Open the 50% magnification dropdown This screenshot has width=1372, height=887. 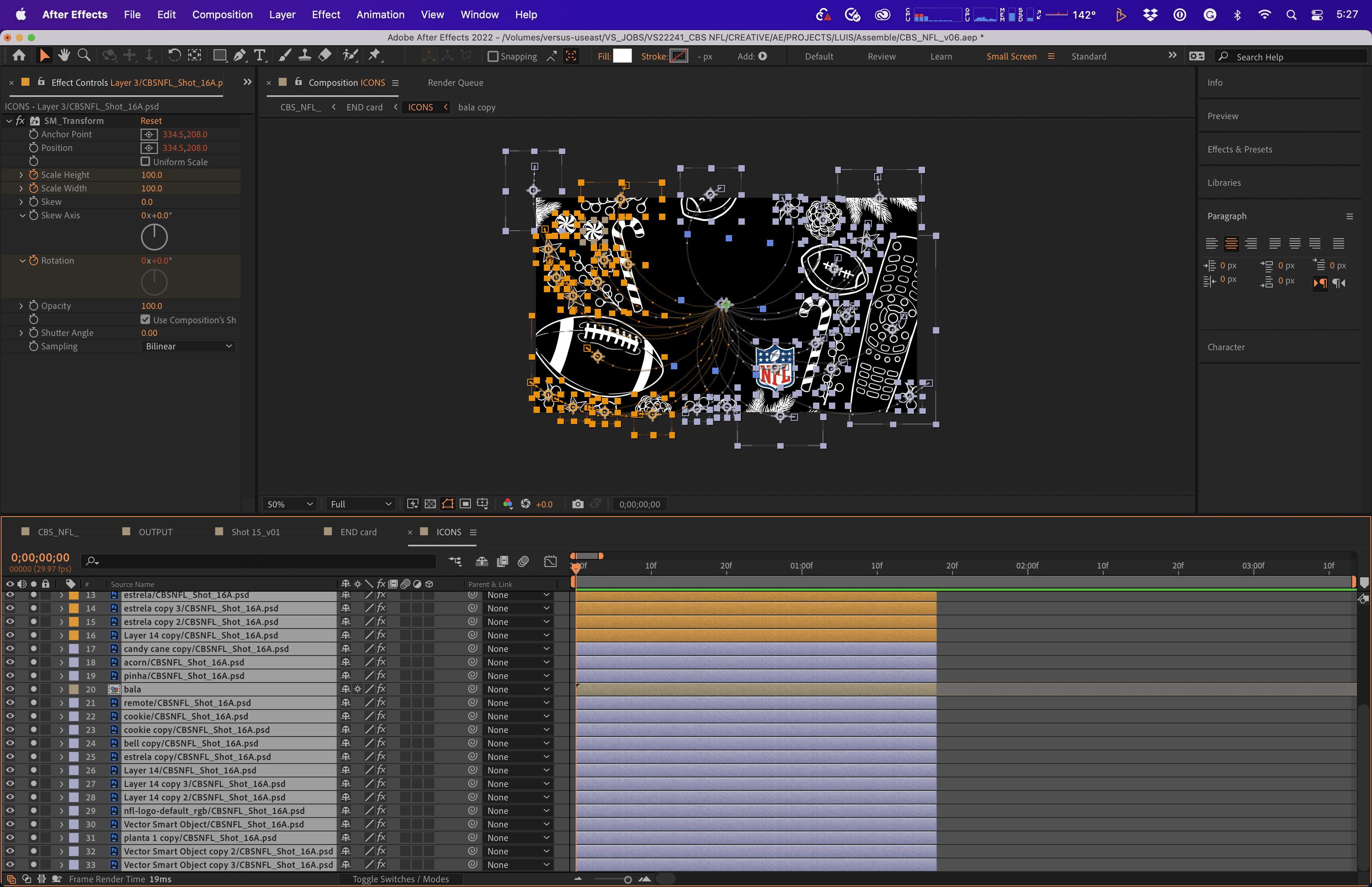[289, 504]
